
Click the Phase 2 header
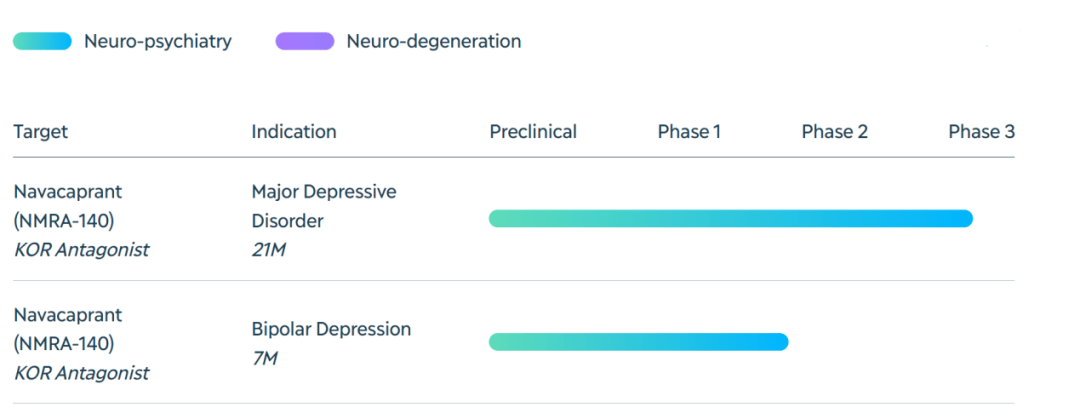pos(835,131)
